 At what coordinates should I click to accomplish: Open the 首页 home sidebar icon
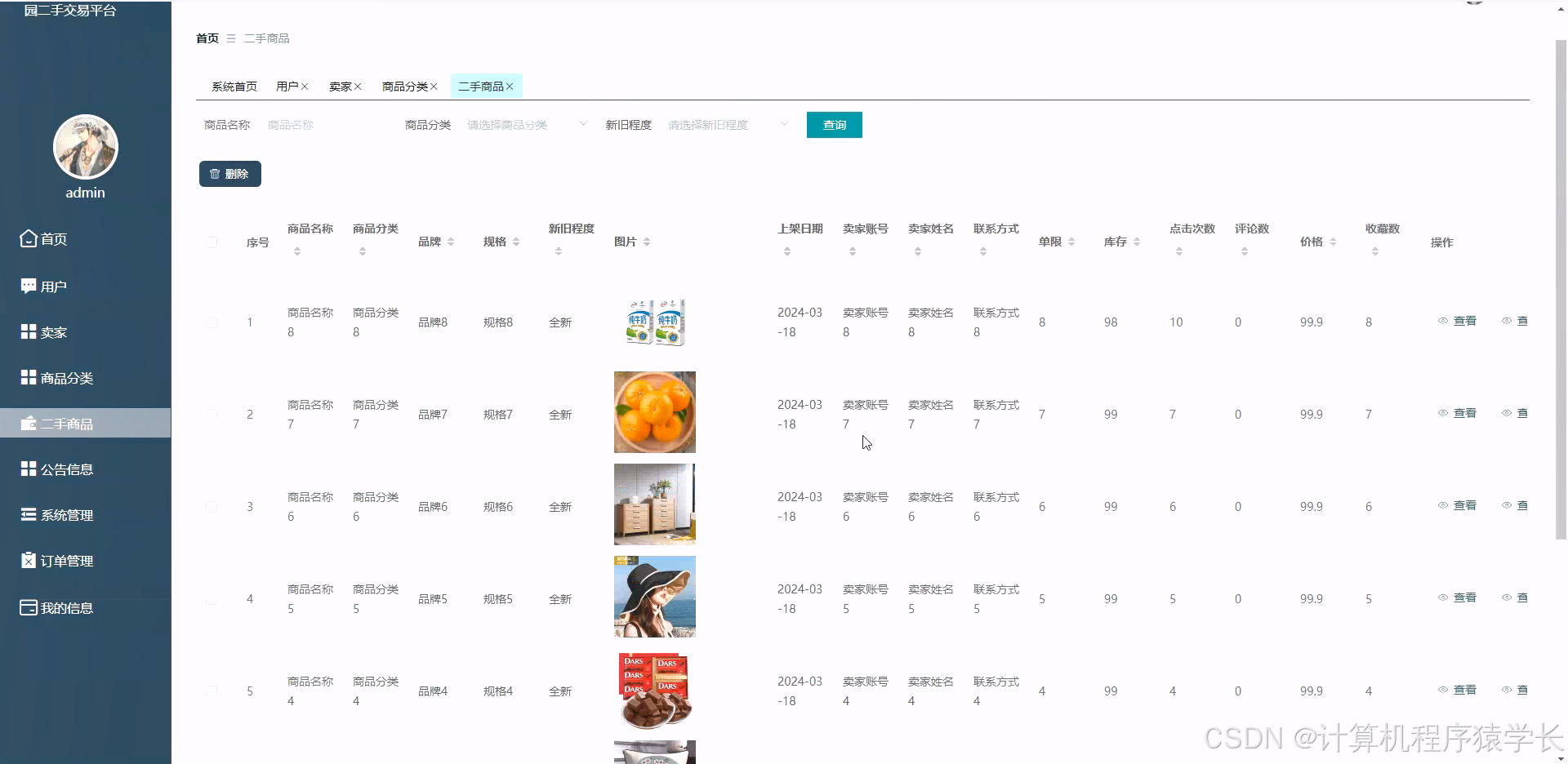pos(27,238)
